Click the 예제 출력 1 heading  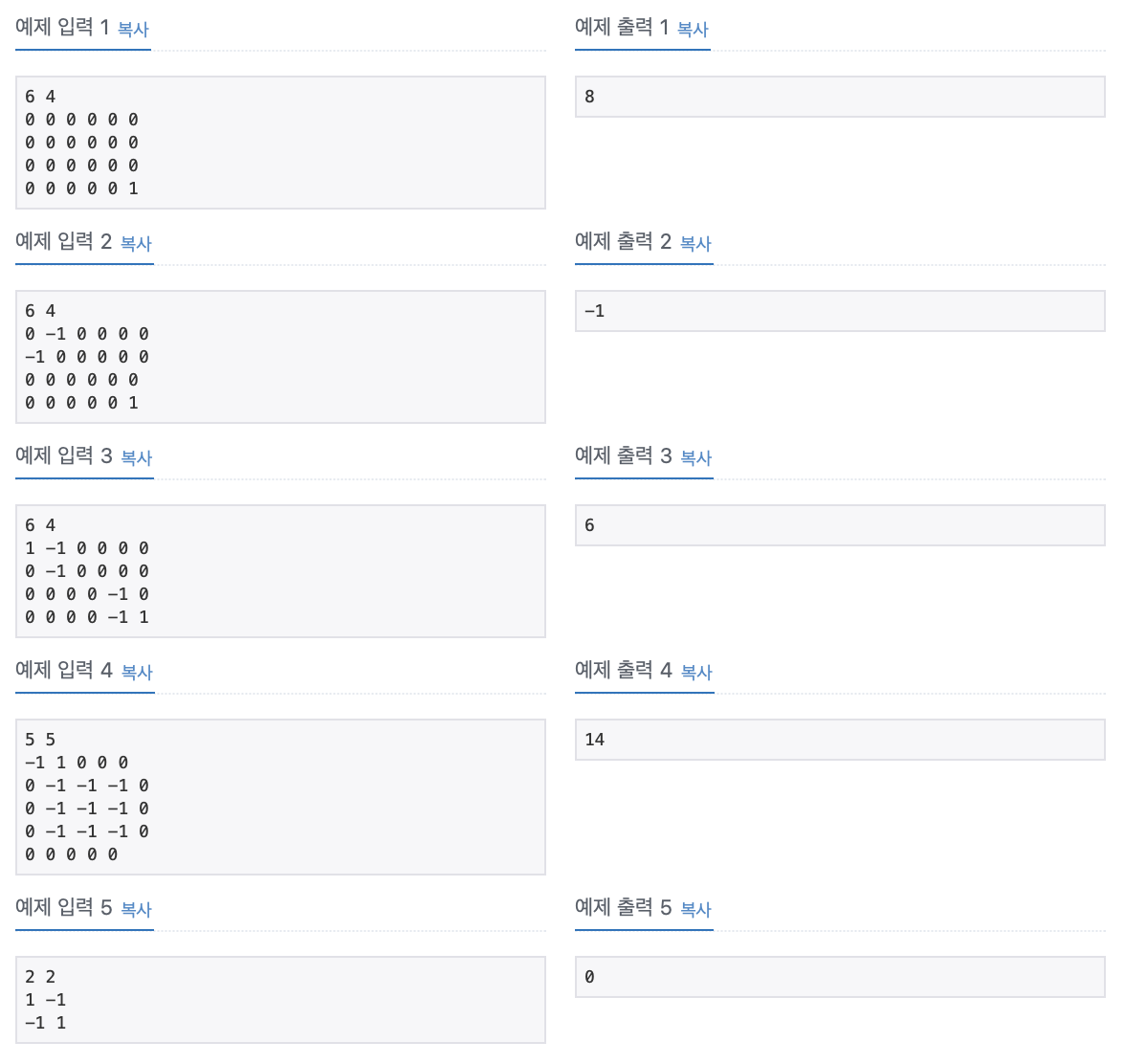pos(620,28)
